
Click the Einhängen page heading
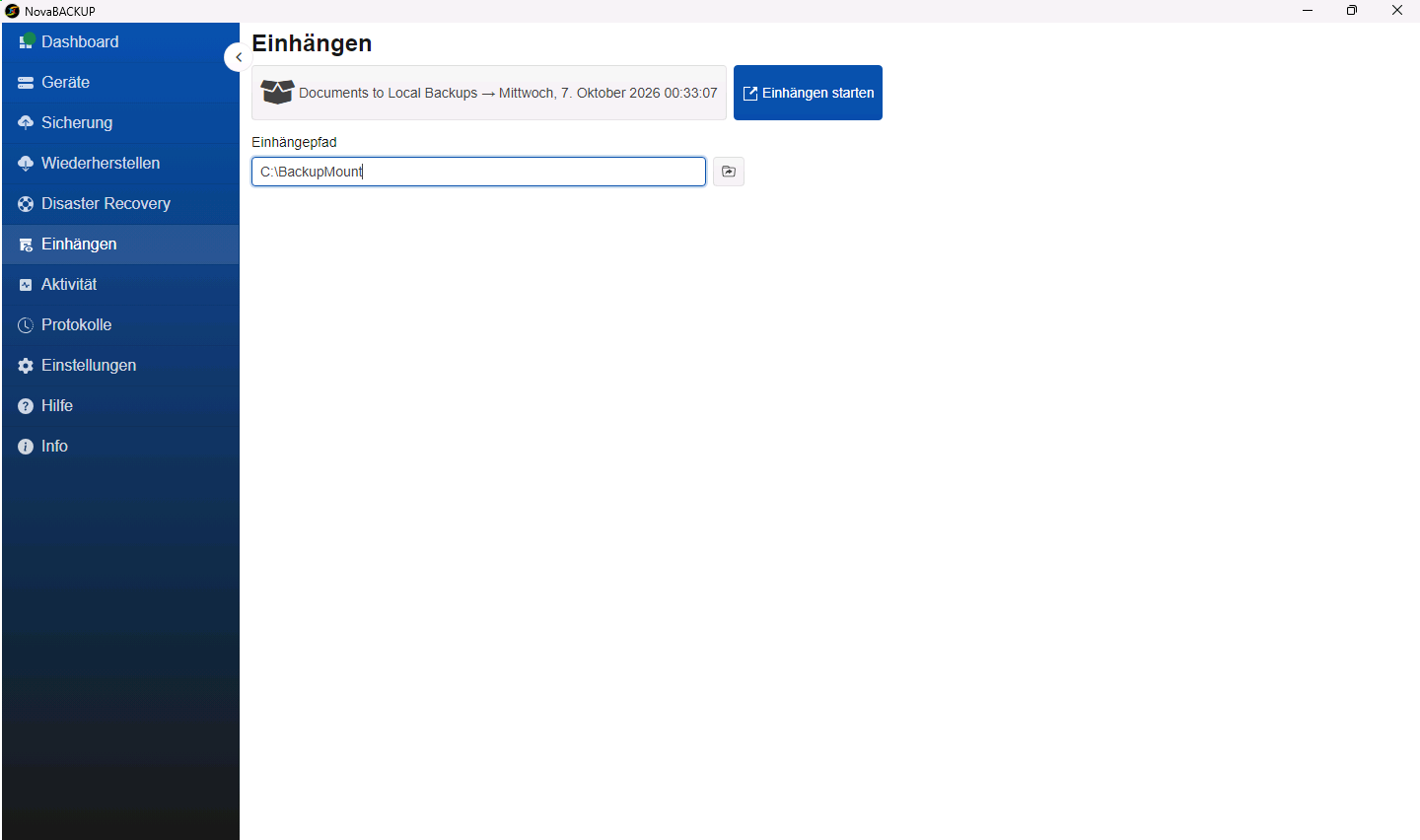[x=312, y=43]
